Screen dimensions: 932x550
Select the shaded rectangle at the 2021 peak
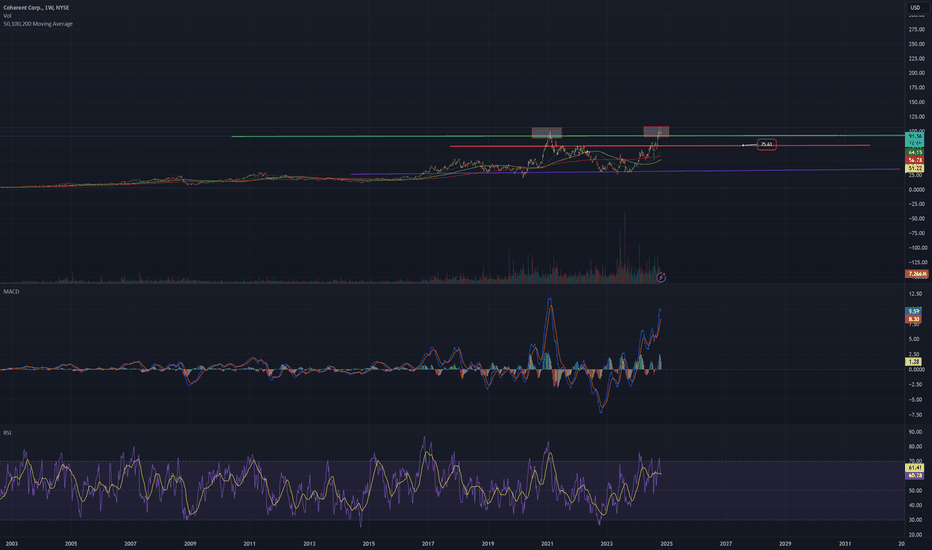546,132
